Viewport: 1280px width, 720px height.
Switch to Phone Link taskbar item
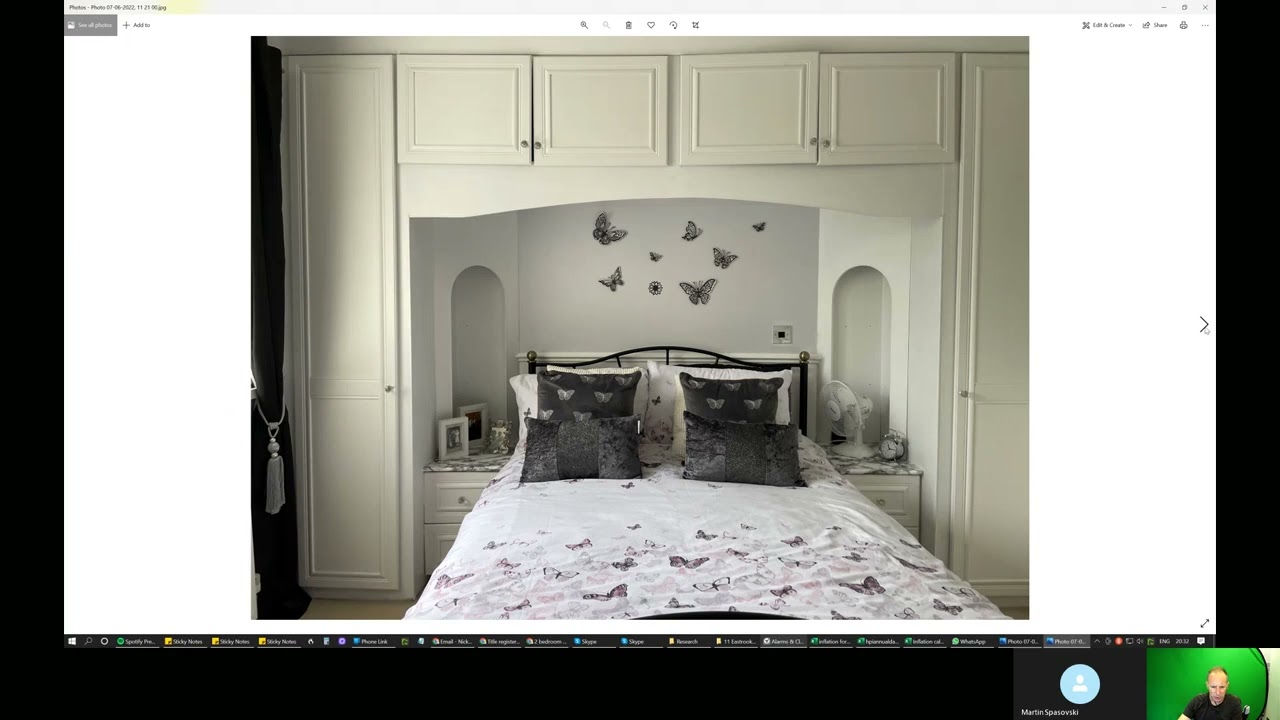[370, 641]
